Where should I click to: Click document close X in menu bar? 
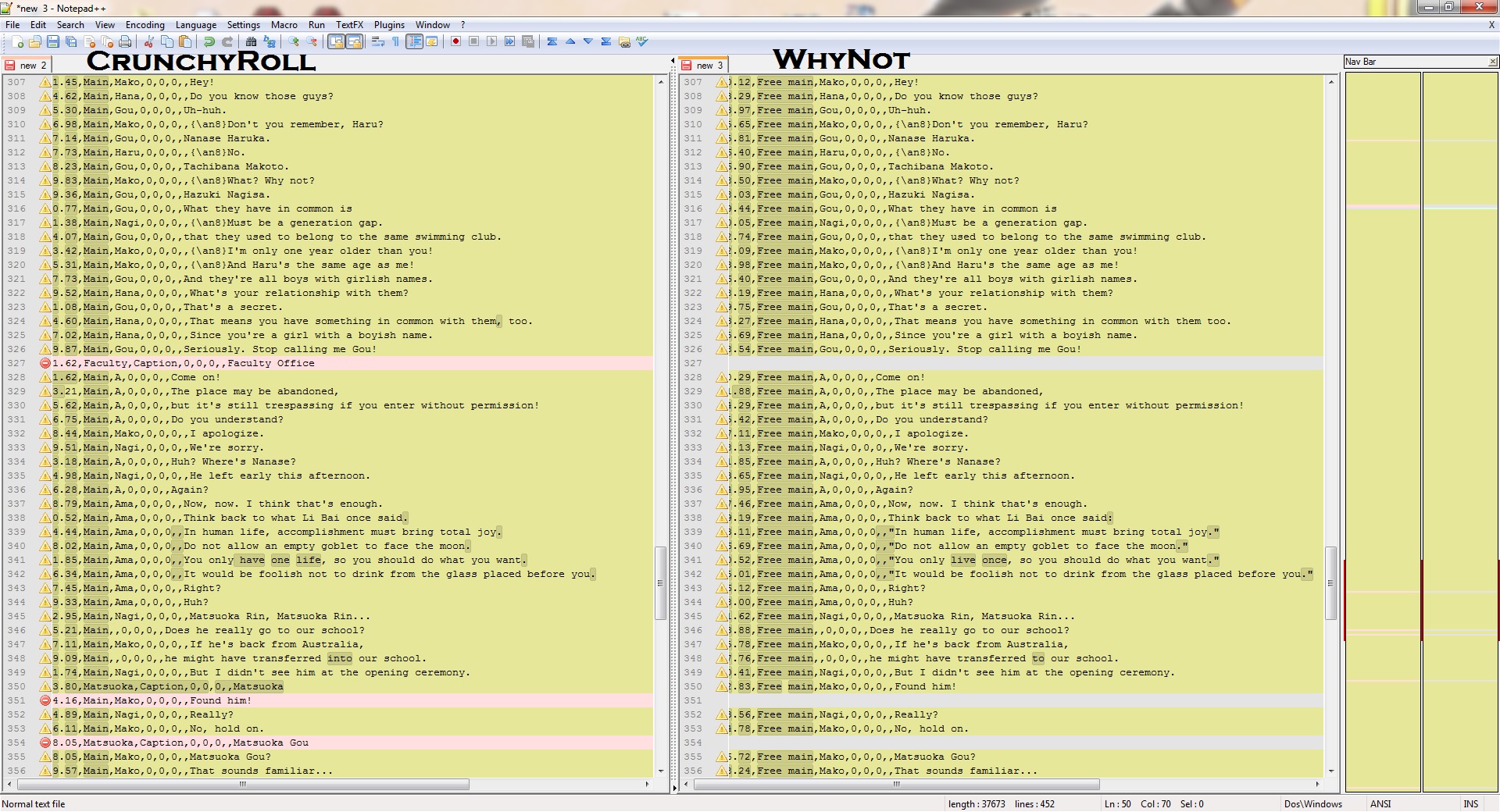click(1491, 25)
